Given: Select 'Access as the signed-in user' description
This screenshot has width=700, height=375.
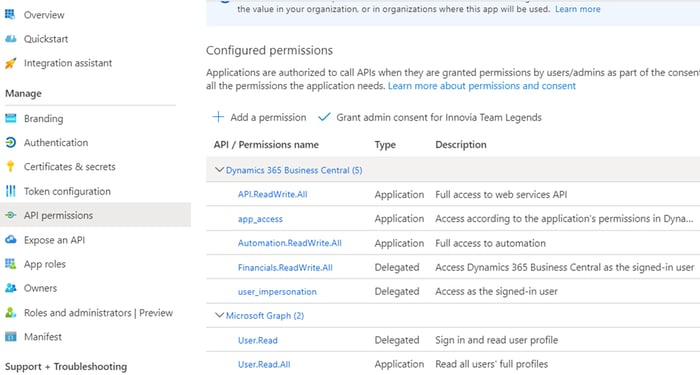Looking at the screenshot, I should coord(496,291).
